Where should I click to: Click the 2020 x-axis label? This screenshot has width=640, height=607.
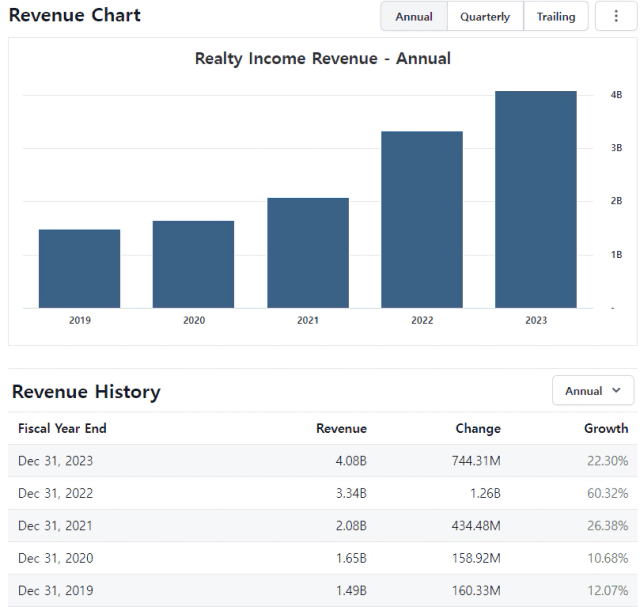193,320
